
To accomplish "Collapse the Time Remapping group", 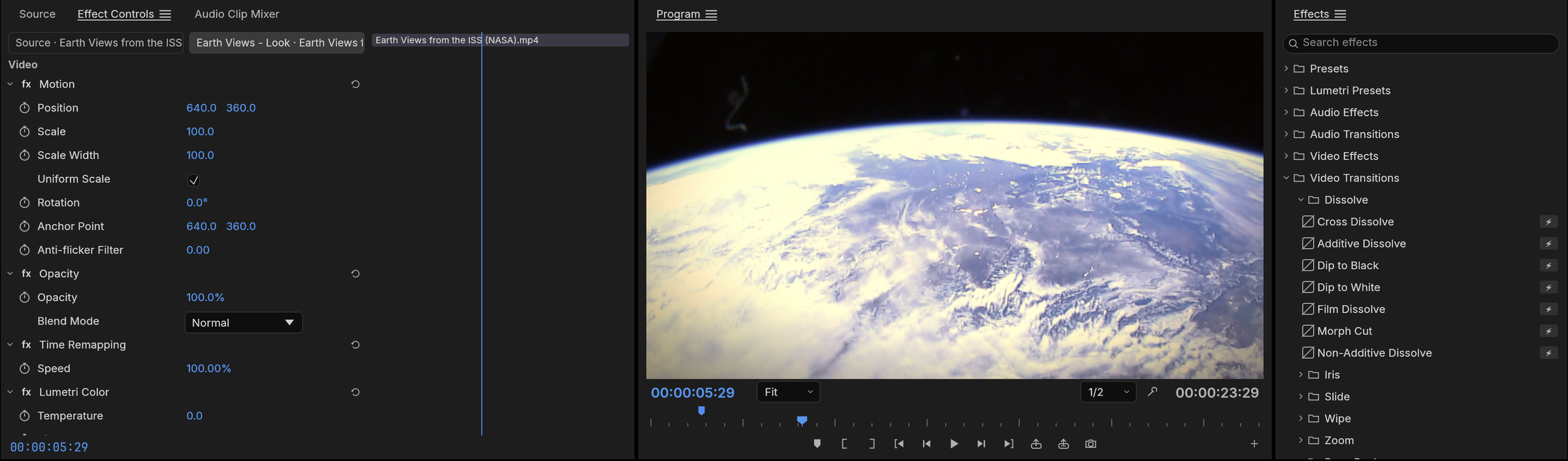I will 10,345.
